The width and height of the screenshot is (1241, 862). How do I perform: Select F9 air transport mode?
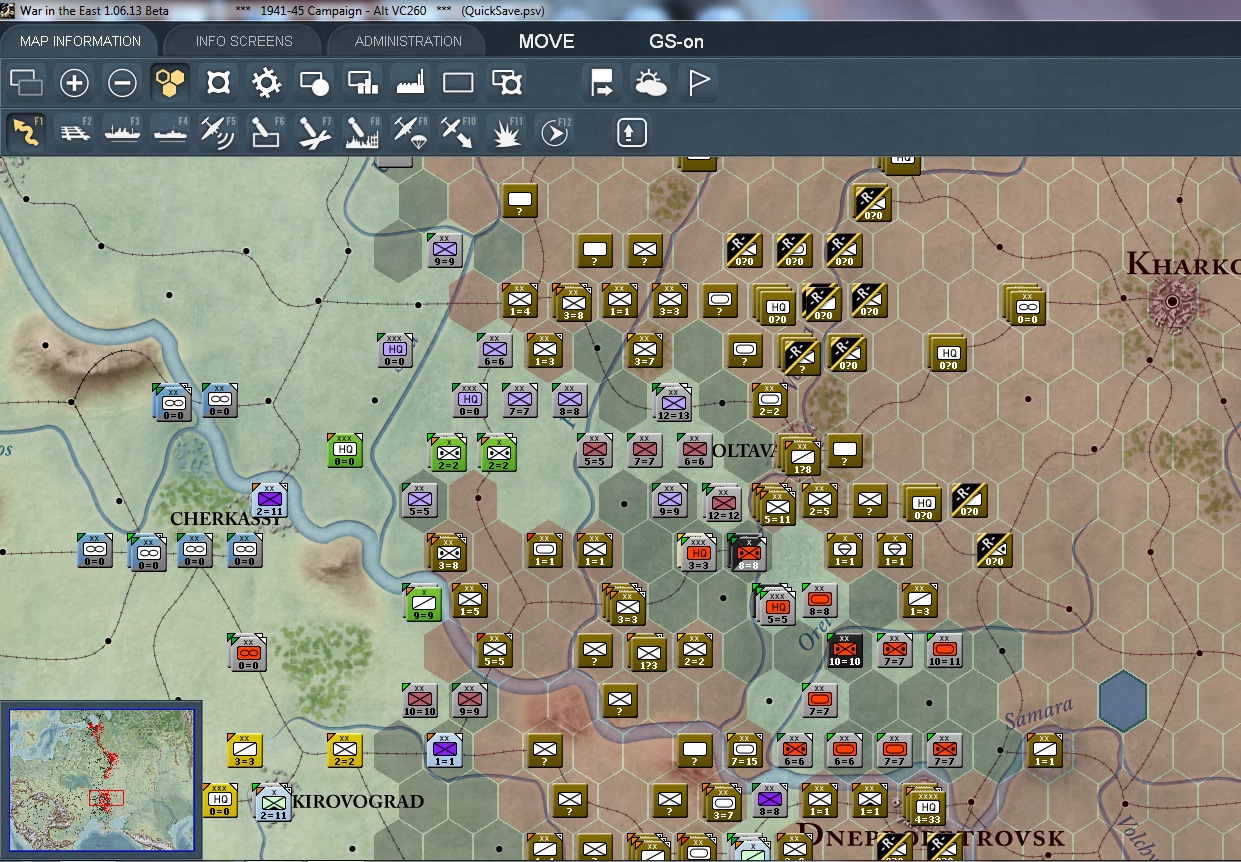coord(411,132)
